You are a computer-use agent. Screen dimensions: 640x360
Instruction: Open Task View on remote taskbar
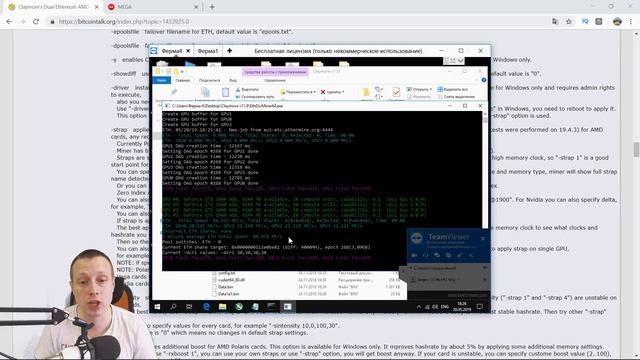click(x=189, y=307)
